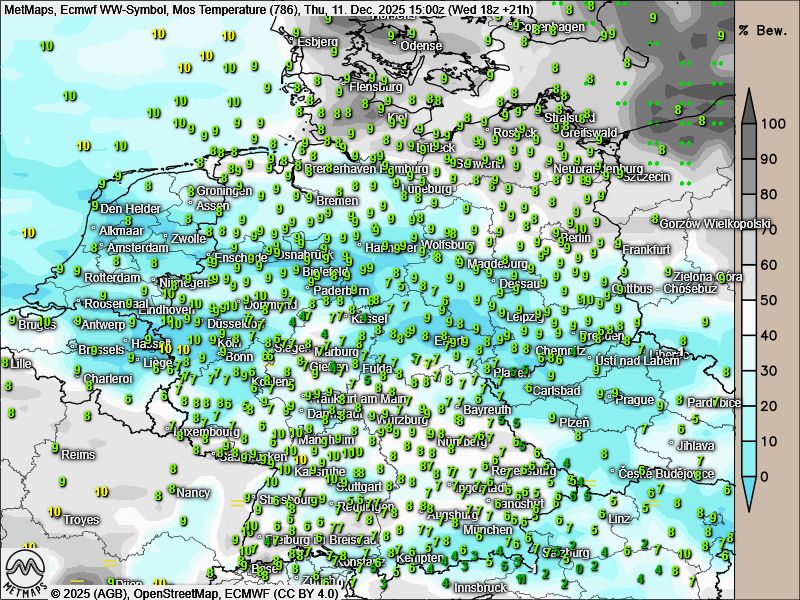Select the Den Helder map label
Viewport: 800px width, 600px height.
(x=130, y=208)
